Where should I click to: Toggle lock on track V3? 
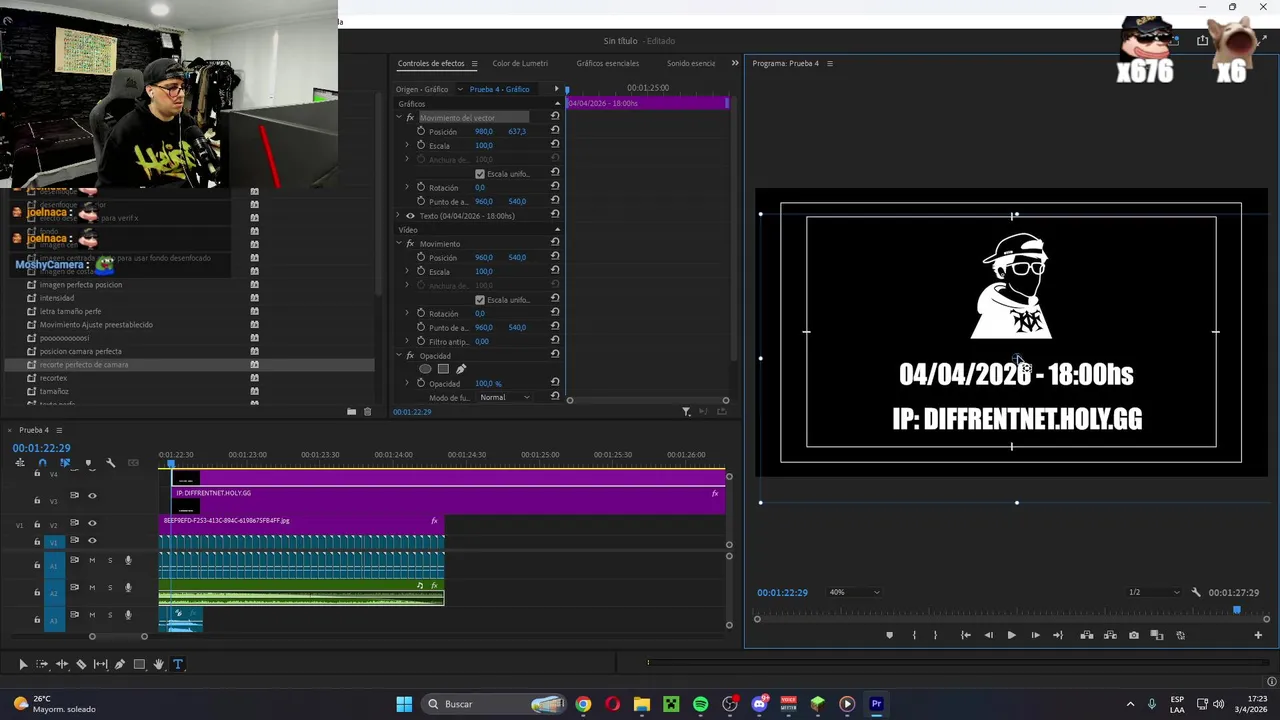(37, 501)
